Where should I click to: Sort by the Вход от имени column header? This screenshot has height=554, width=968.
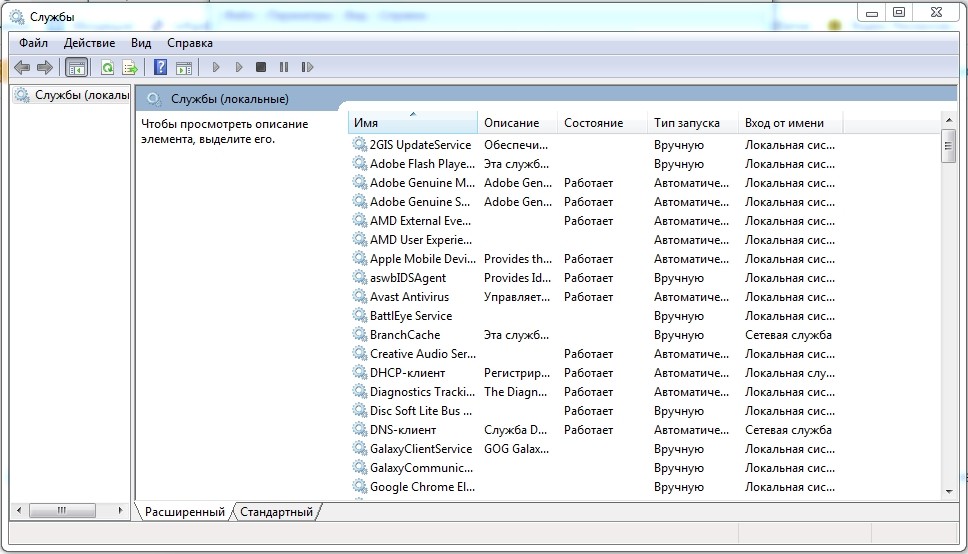(x=790, y=122)
